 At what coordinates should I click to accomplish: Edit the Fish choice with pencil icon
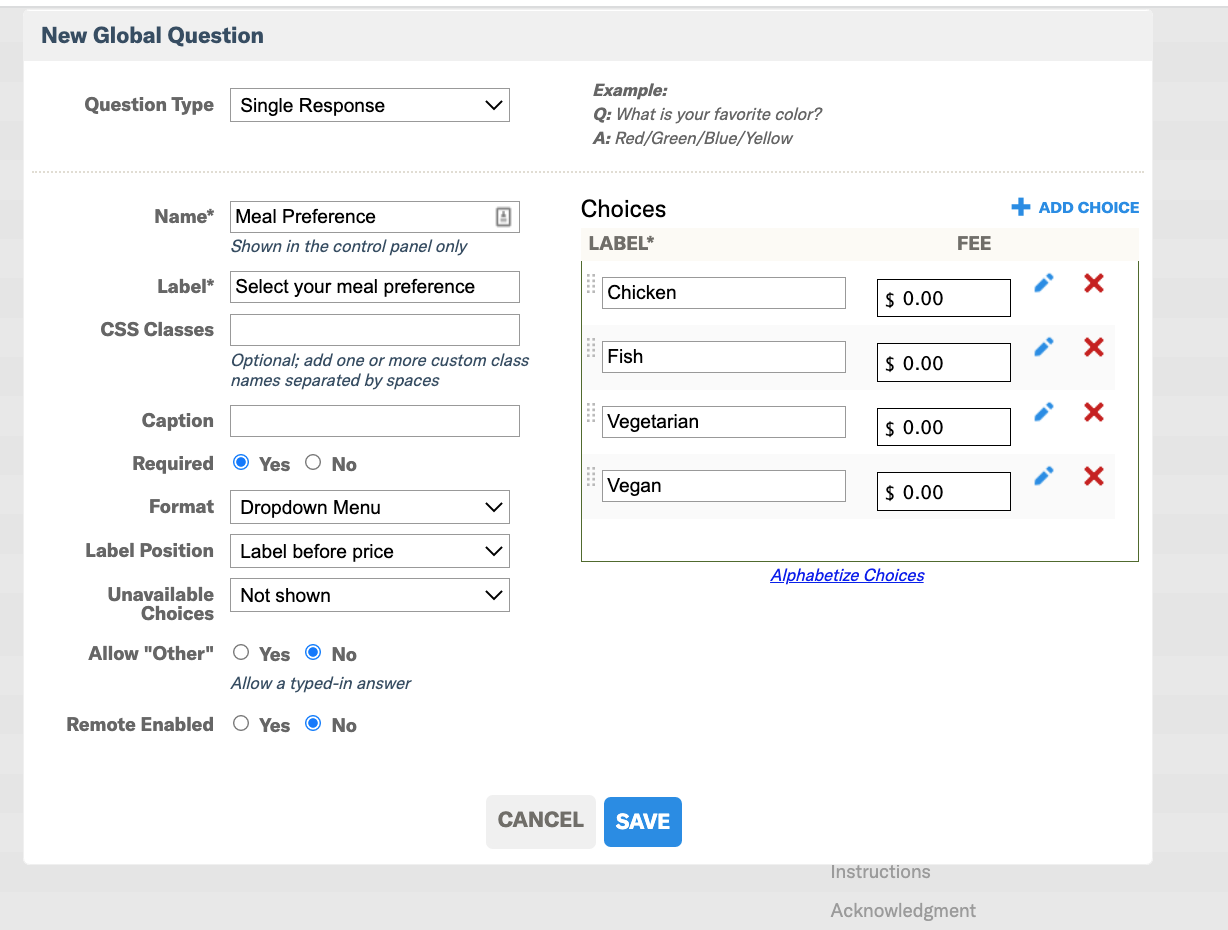(1044, 347)
